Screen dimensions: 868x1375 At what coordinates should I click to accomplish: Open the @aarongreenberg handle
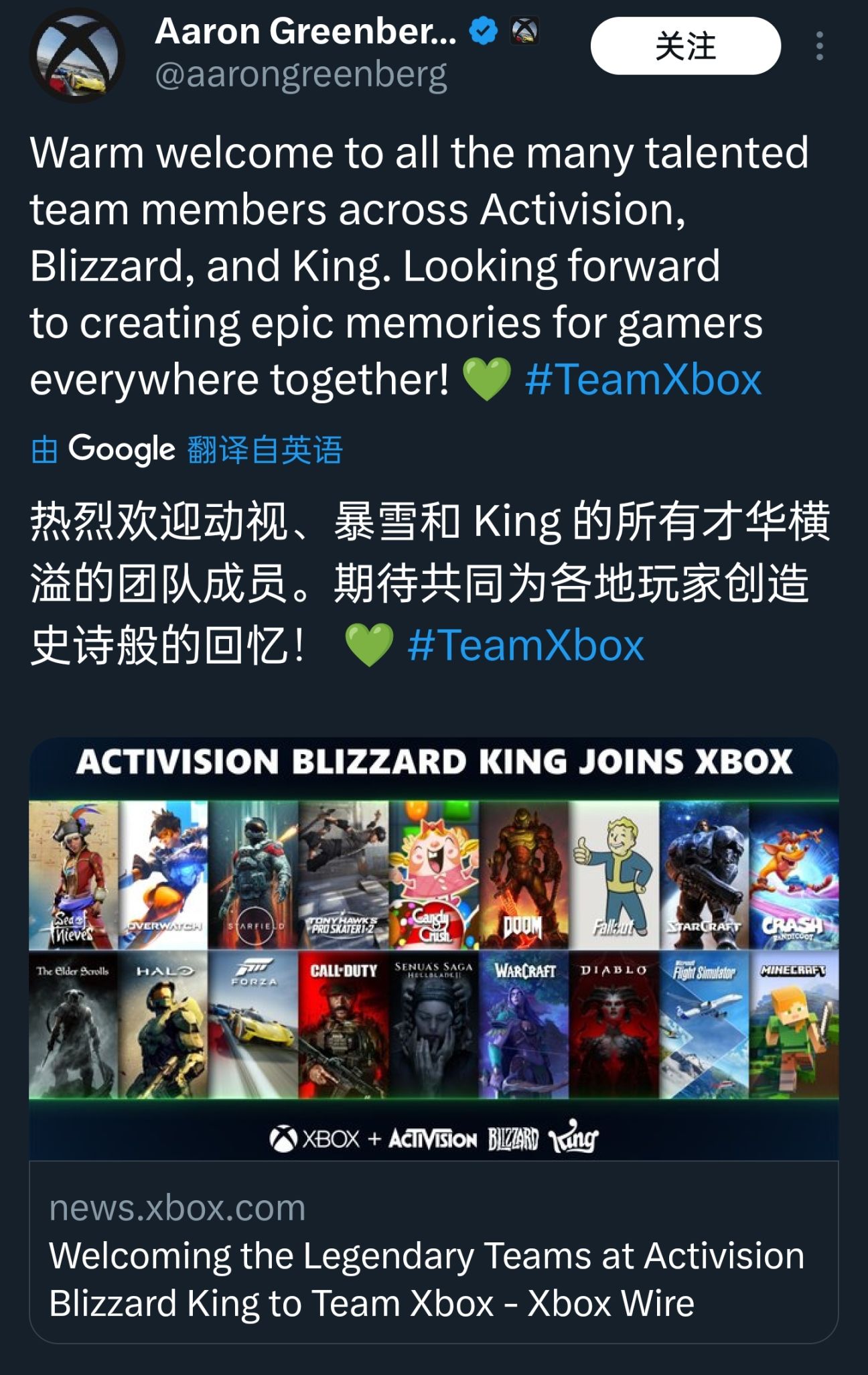tap(301, 74)
